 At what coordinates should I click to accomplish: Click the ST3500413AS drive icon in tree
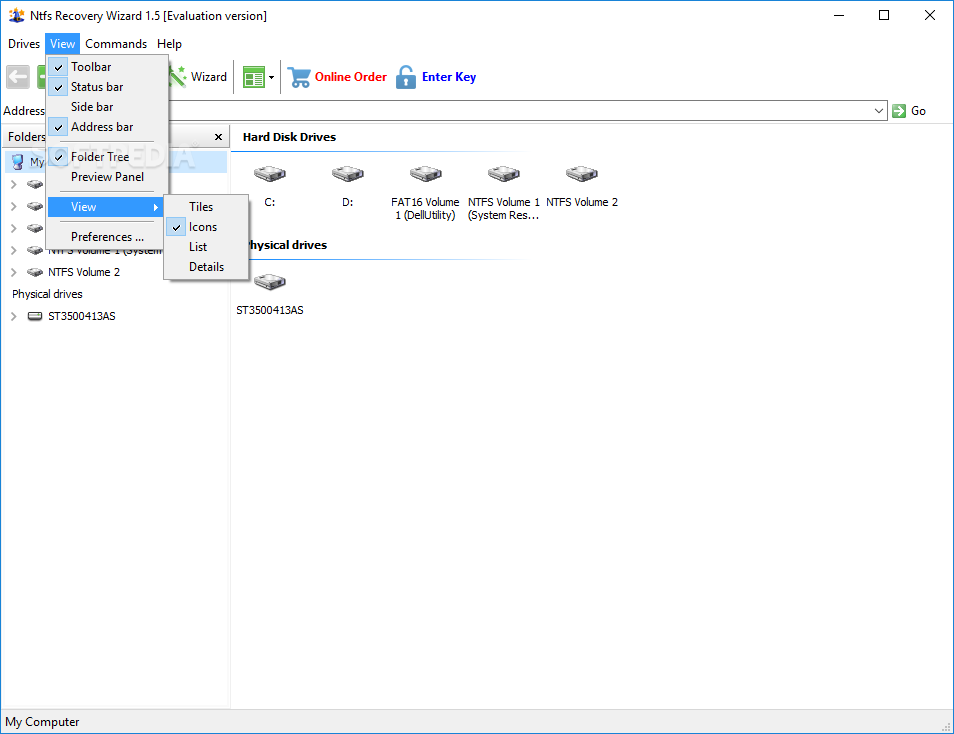pos(35,316)
